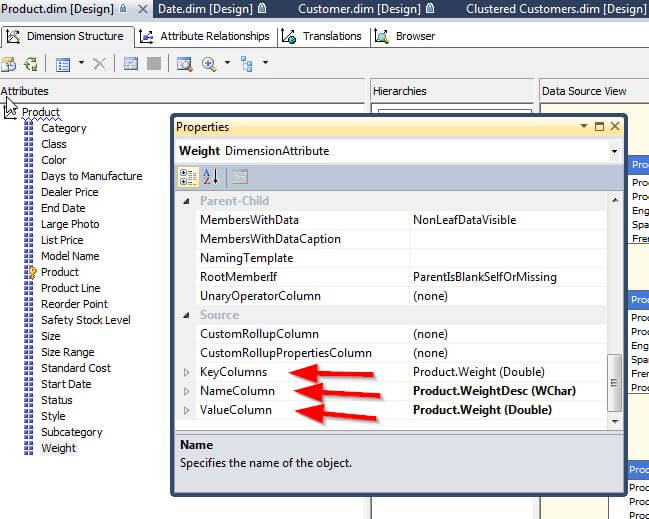Expand the NameColumn property
The image size is (649, 519).
[x=186, y=392]
